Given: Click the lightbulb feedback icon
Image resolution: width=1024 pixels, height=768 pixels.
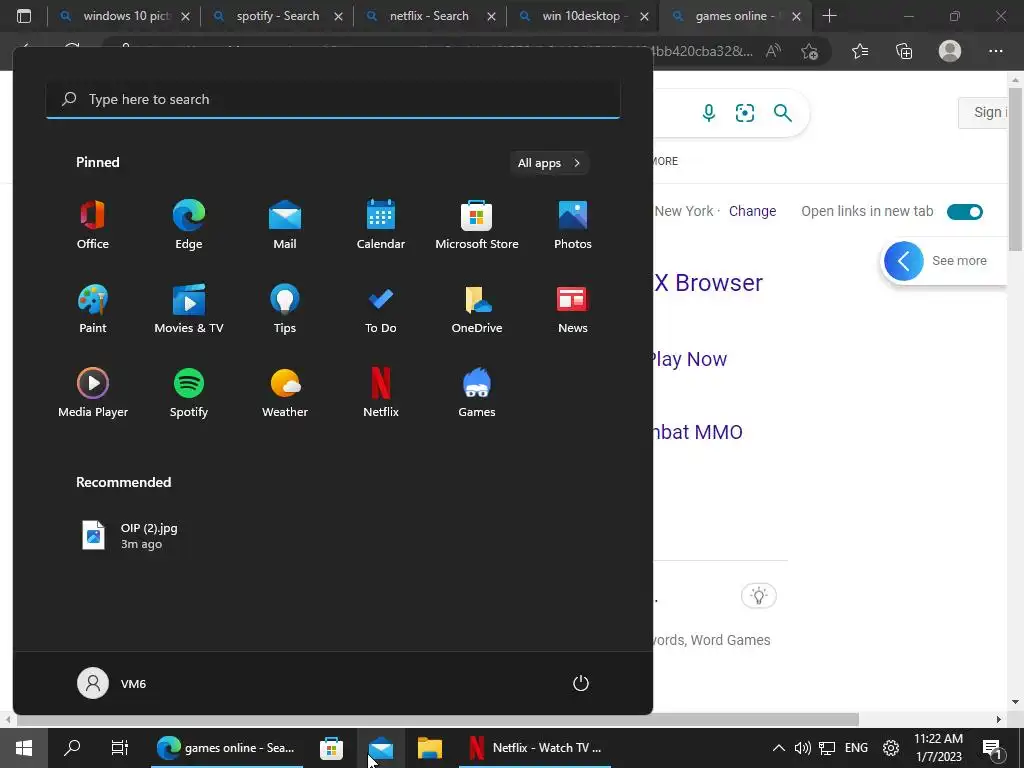Looking at the screenshot, I should (x=758, y=596).
